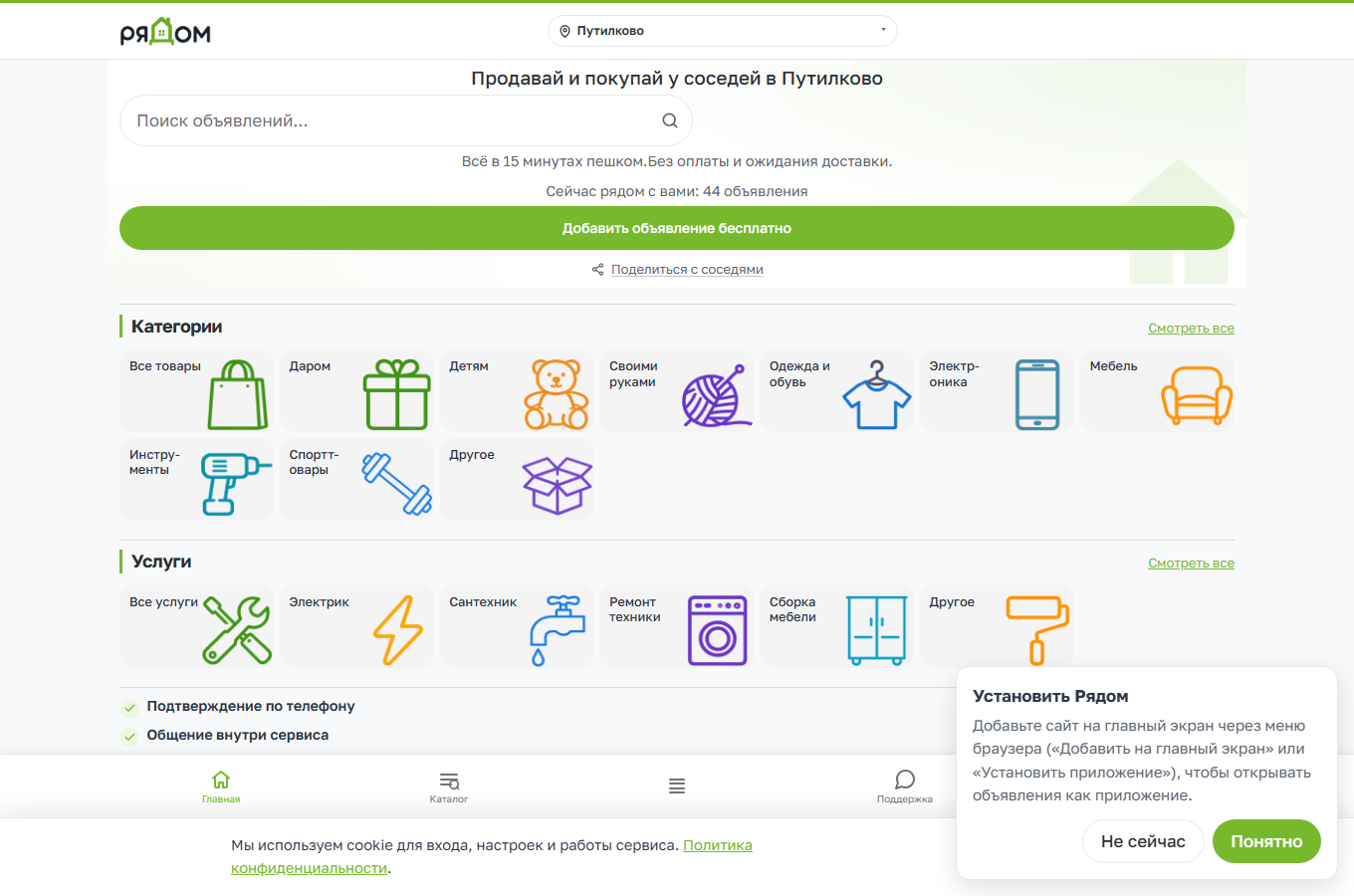Viewport: 1354px width, 896px height.
Task: Select the Одежда и обувь t-shirt category
Action: (836, 390)
